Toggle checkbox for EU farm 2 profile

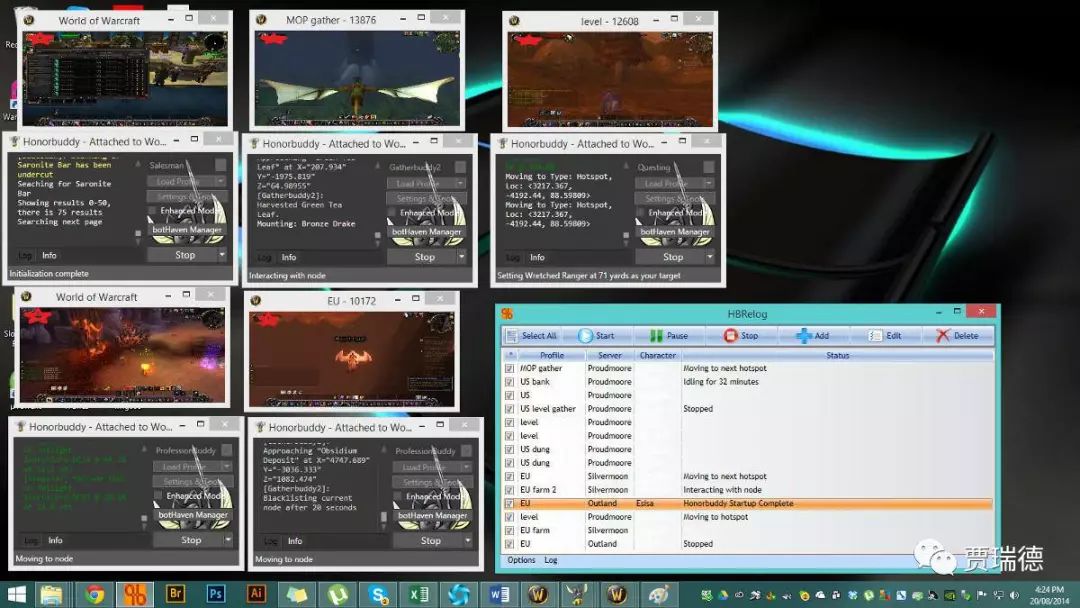pyautogui.click(x=509, y=490)
